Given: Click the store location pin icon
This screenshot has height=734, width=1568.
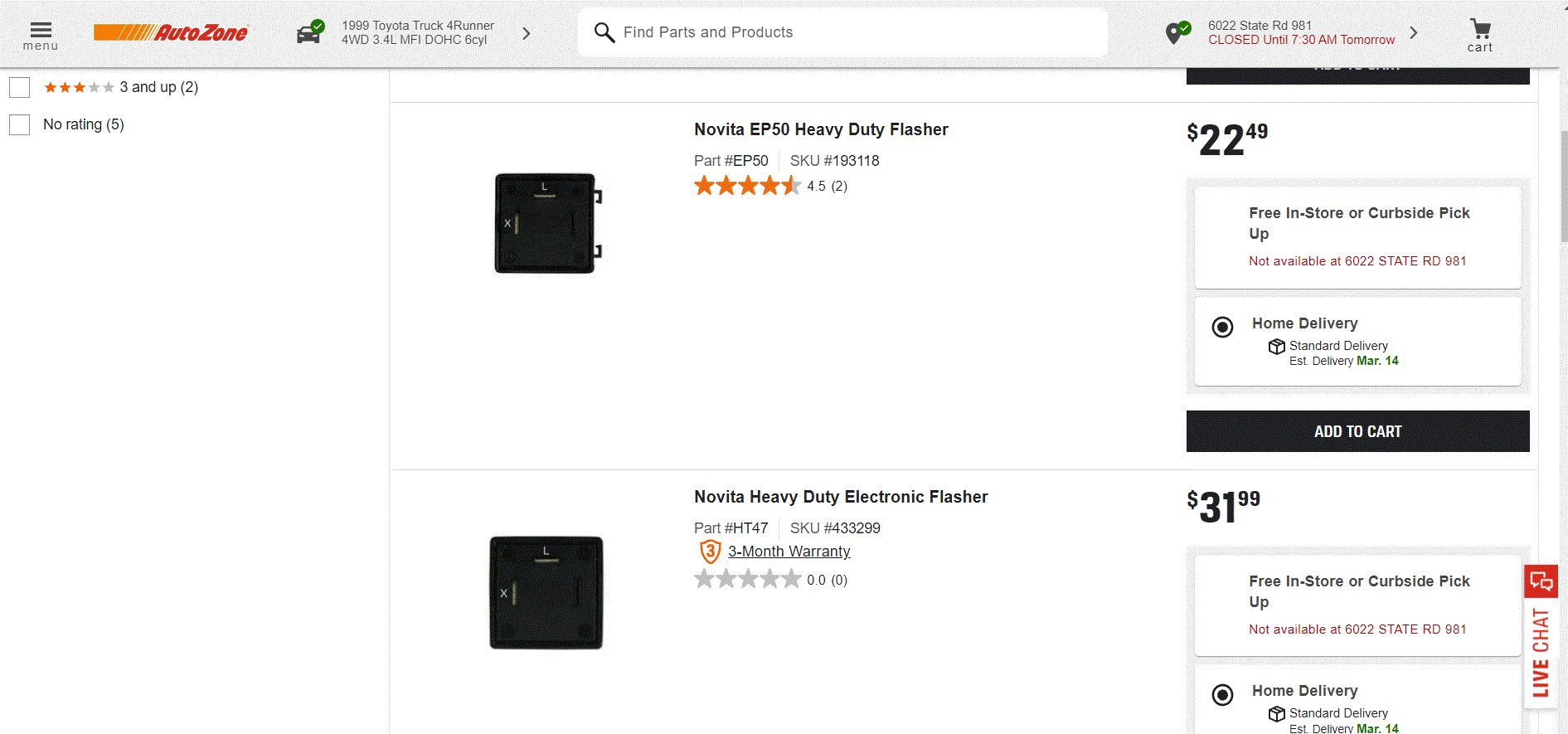Looking at the screenshot, I should 1177,33.
